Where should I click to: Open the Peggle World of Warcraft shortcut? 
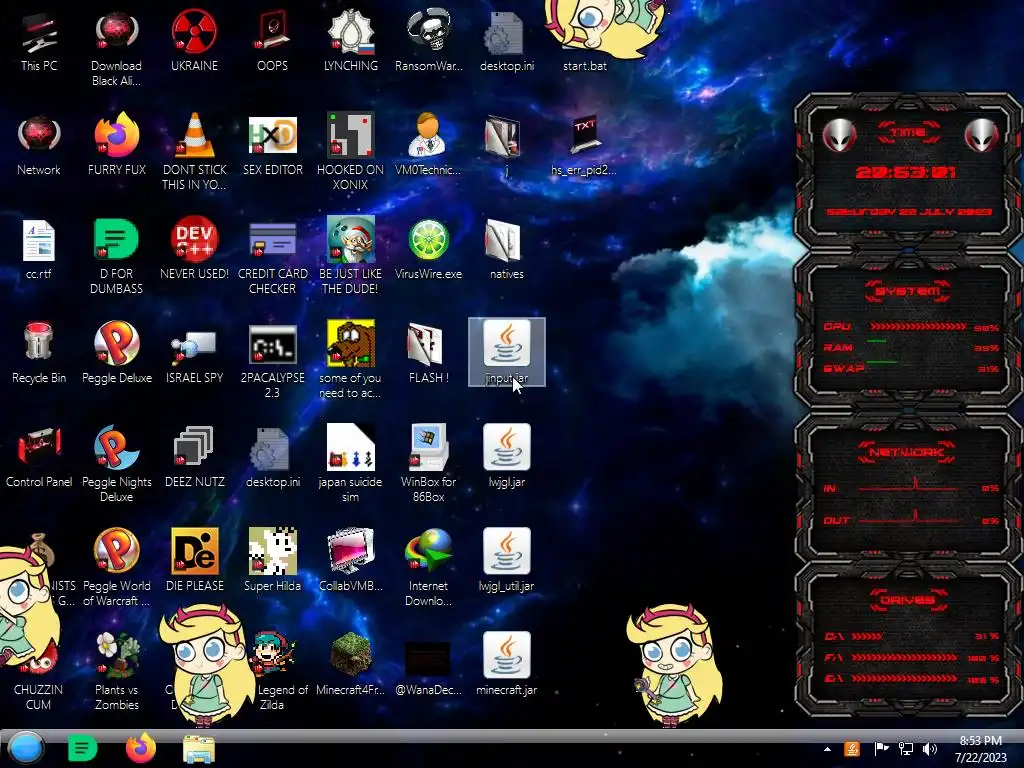116,568
